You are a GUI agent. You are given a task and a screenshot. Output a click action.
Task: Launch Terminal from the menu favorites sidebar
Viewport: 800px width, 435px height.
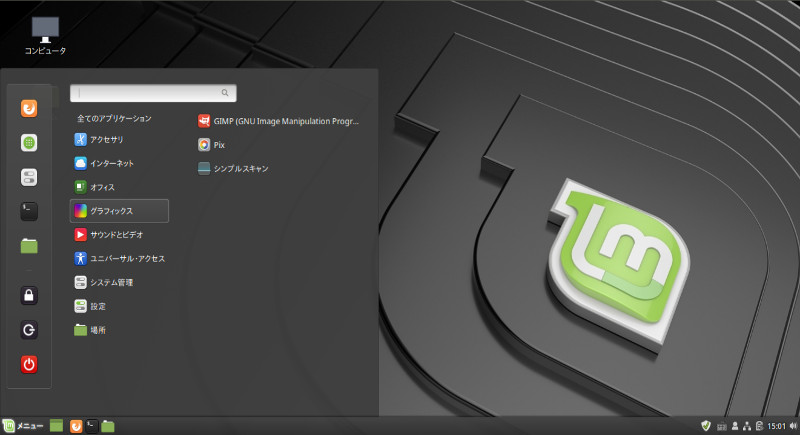click(29, 211)
